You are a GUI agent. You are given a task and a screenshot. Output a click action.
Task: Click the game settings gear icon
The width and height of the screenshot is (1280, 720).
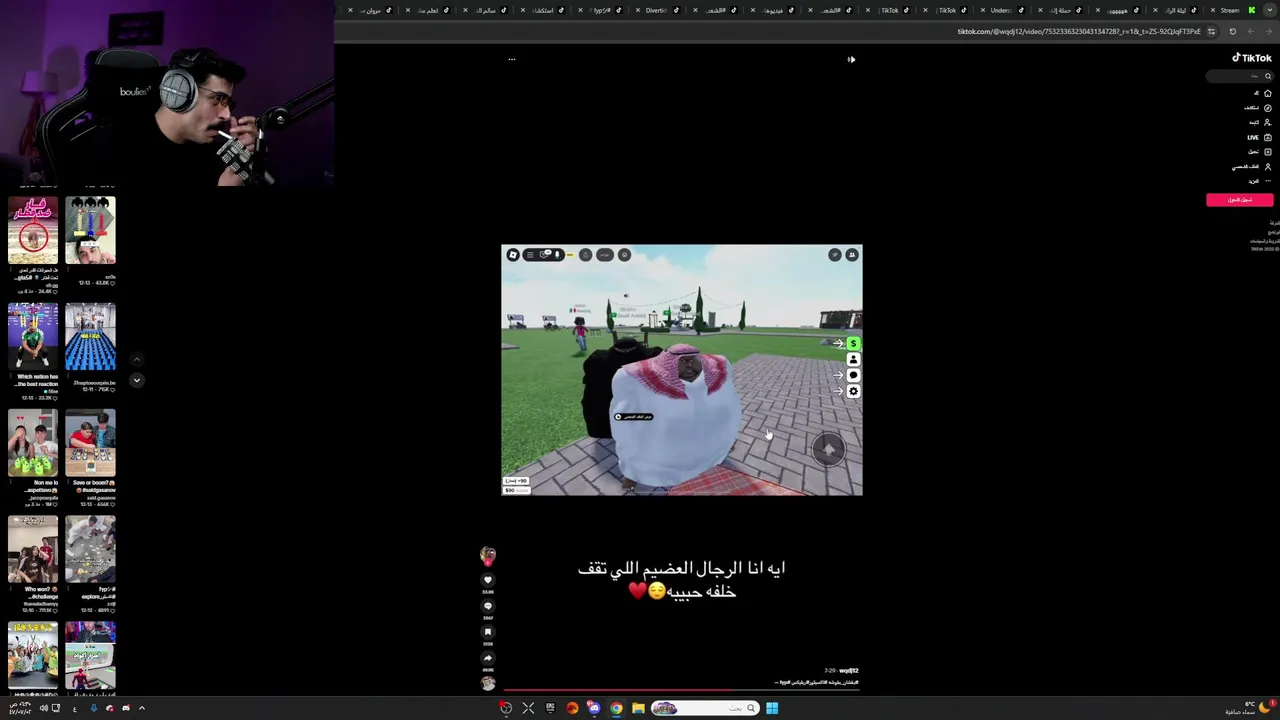pos(853,391)
